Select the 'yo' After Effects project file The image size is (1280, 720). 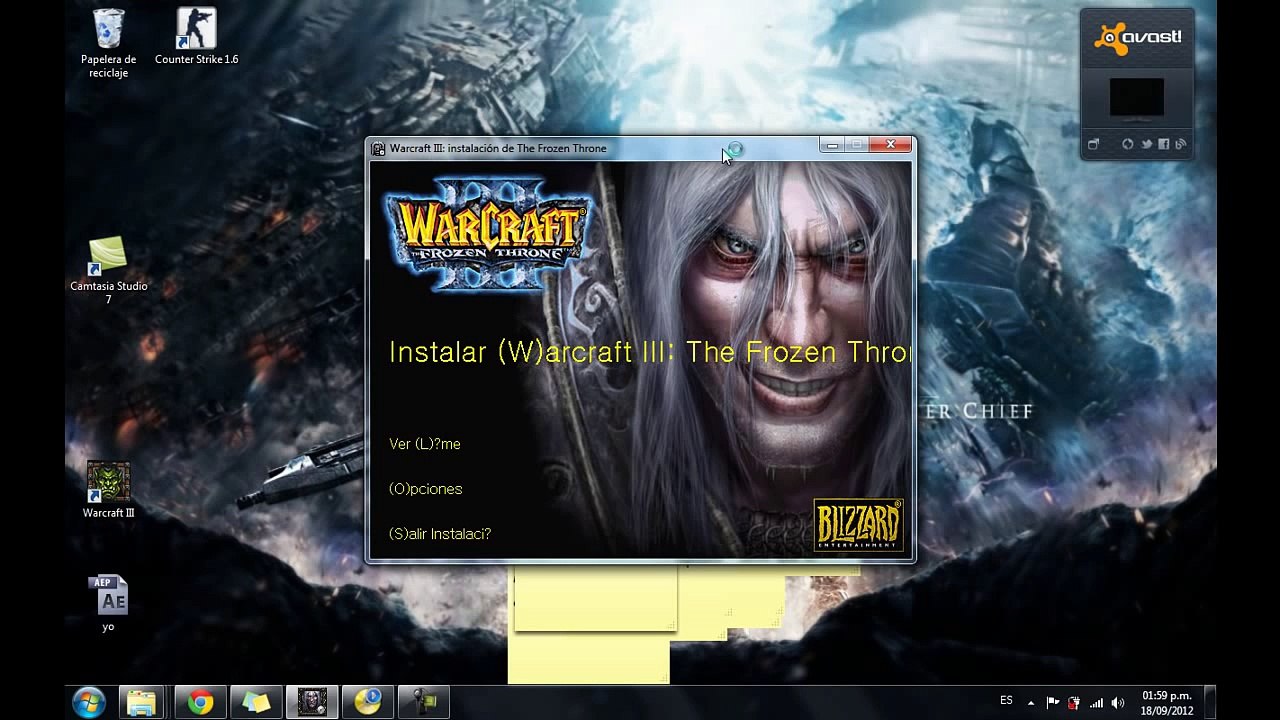(x=108, y=603)
